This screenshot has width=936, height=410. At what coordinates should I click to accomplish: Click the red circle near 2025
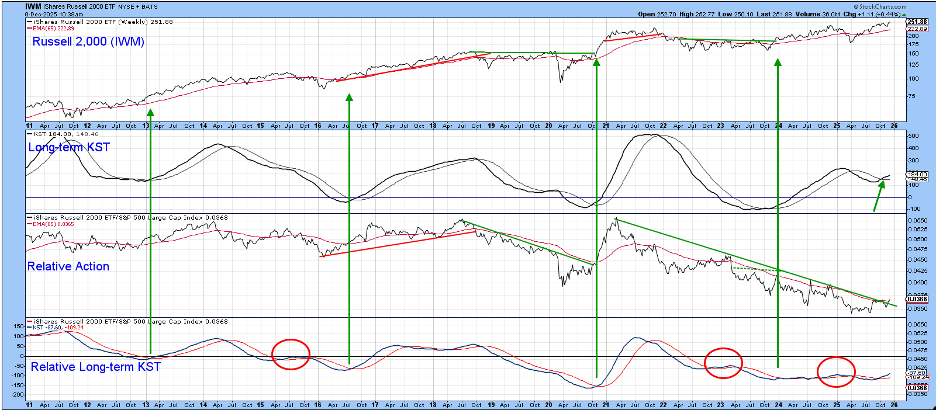pyautogui.click(x=836, y=372)
